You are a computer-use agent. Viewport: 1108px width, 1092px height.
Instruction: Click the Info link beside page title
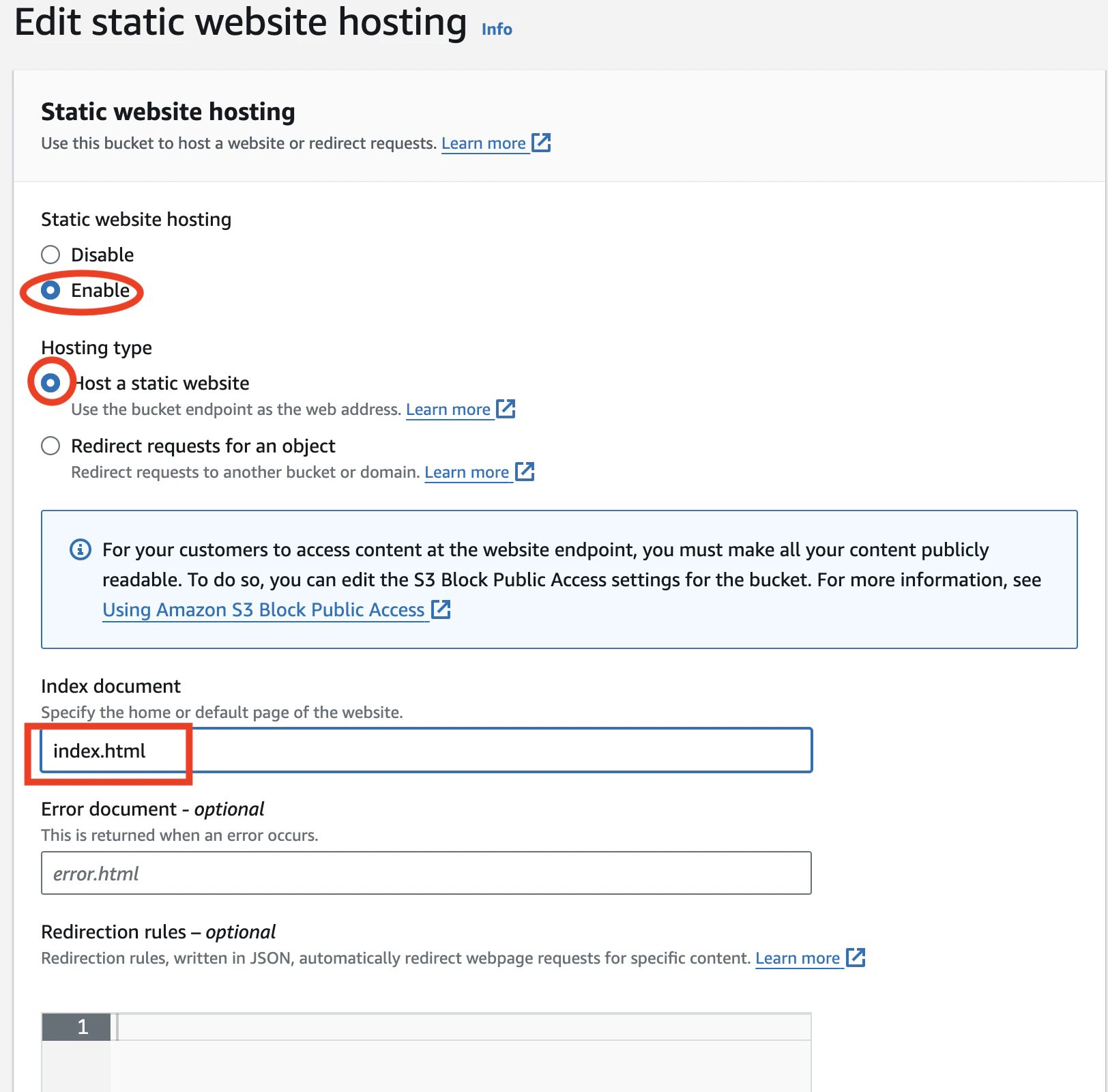[x=497, y=29]
